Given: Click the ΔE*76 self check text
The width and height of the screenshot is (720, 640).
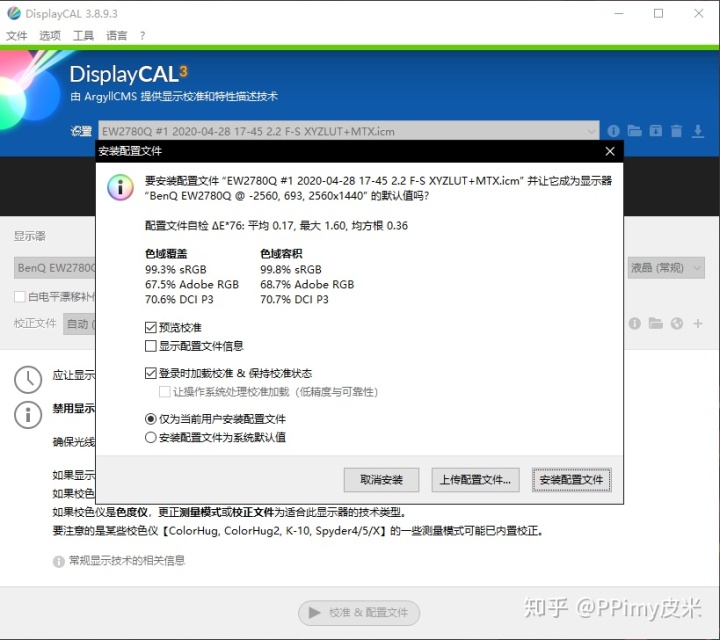Looking at the screenshot, I should coord(276,225).
